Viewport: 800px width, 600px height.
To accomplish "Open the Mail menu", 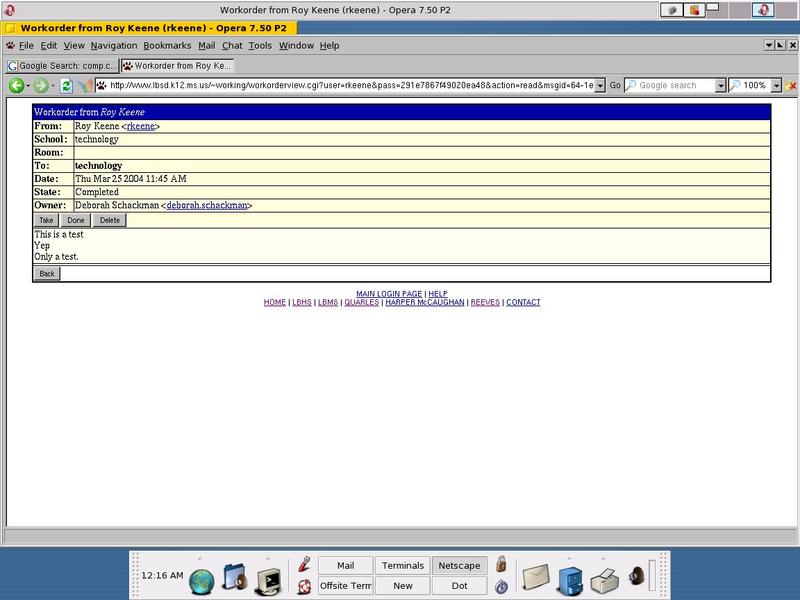I will click(x=207, y=45).
